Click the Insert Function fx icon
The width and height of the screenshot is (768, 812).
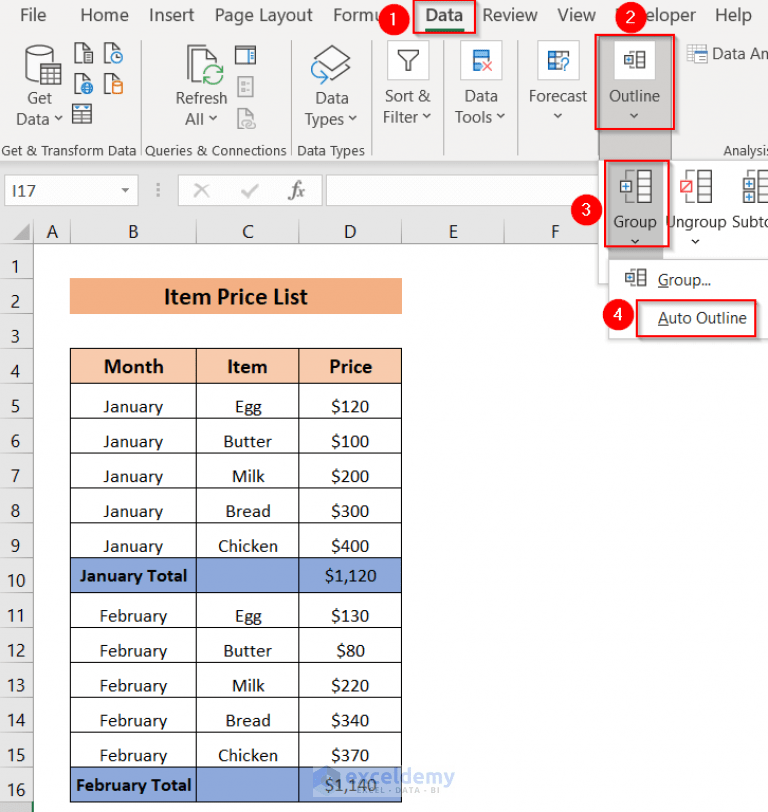pos(296,191)
